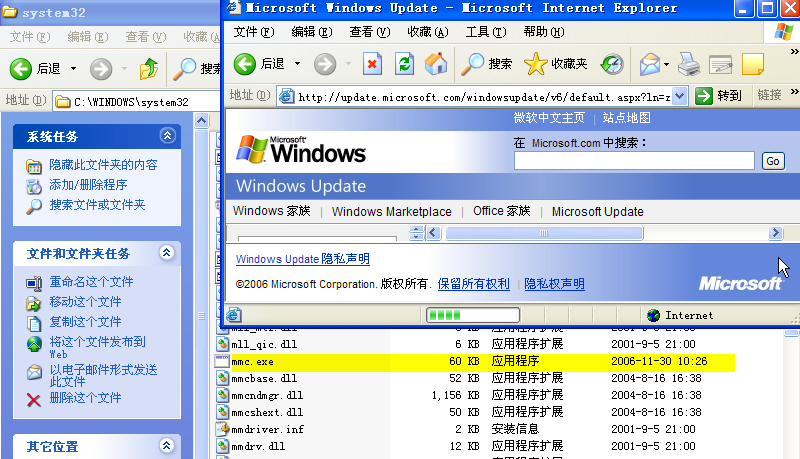Select the mmcndmgr.dll file row

coord(474,395)
